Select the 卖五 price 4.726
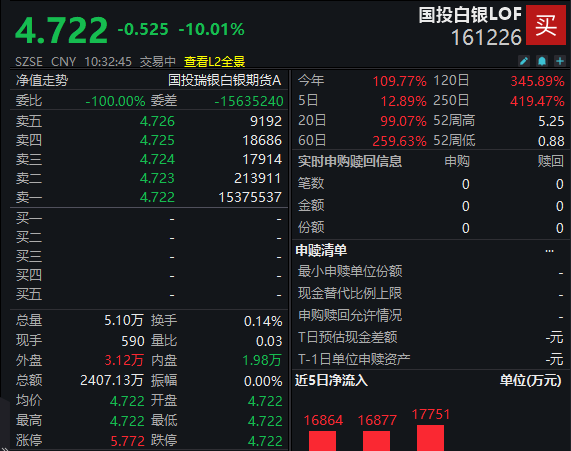This screenshot has height=451, width=571. (x=157, y=121)
